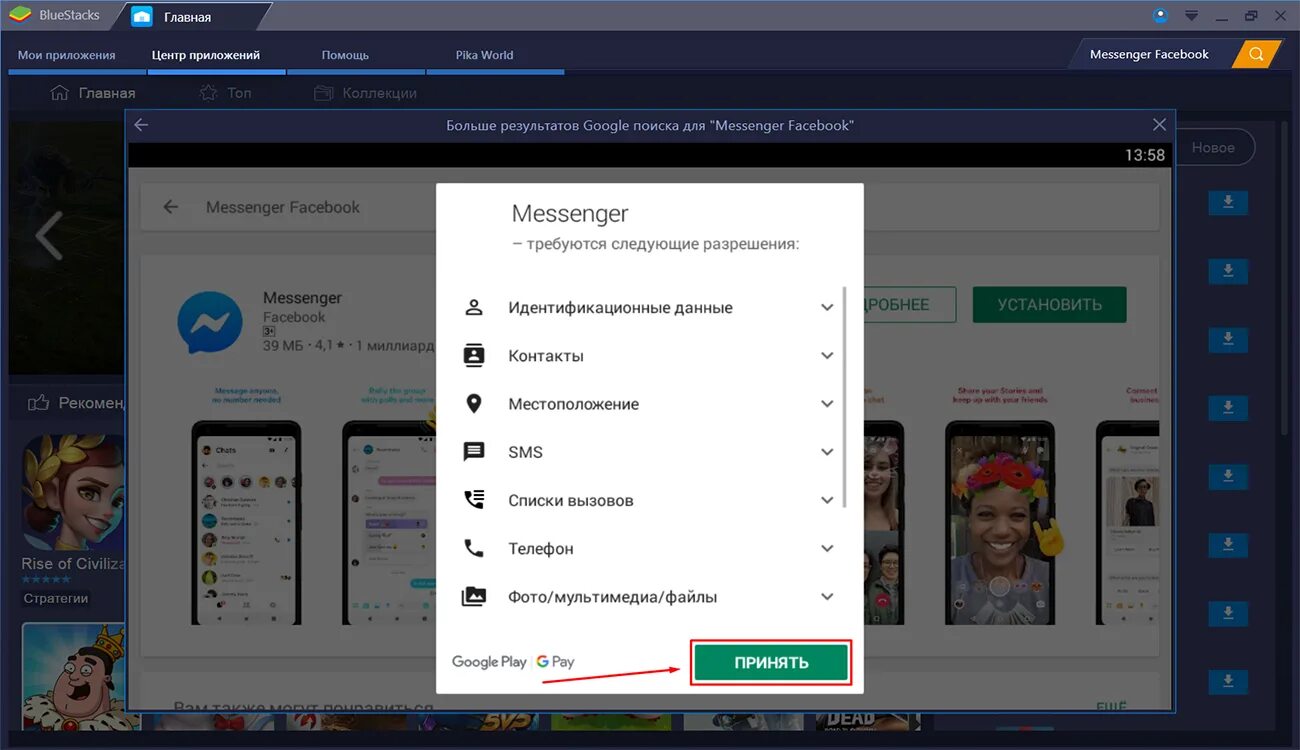Click the phone handset icon

(474, 548)
